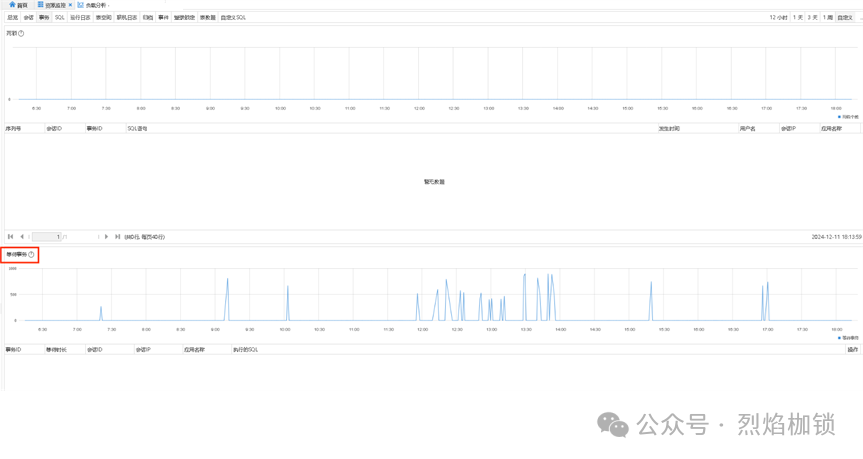Choose the 自定义 time range

pyautogui.click(x=845, y=18)
